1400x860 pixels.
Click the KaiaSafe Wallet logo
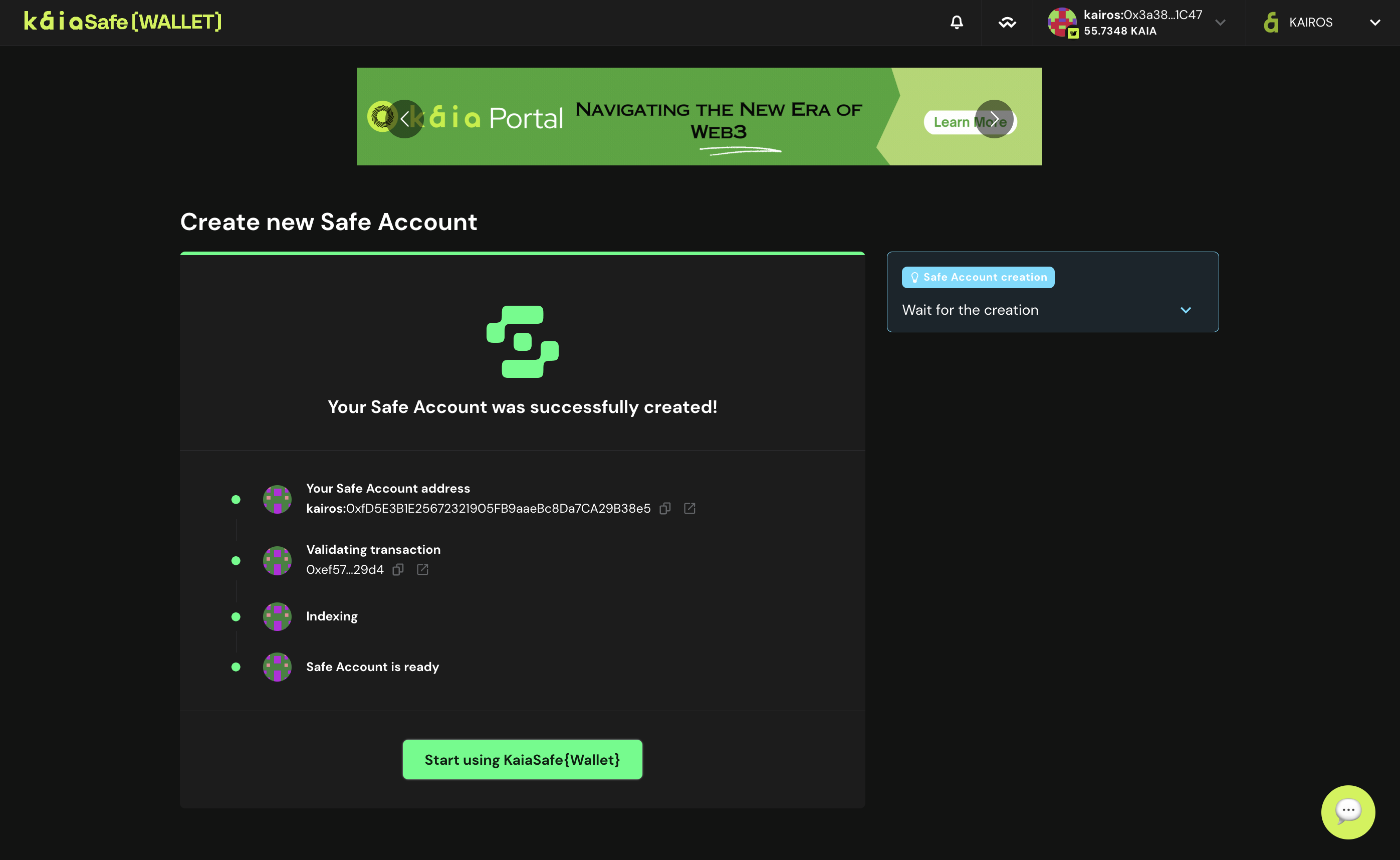coord(123,22)
